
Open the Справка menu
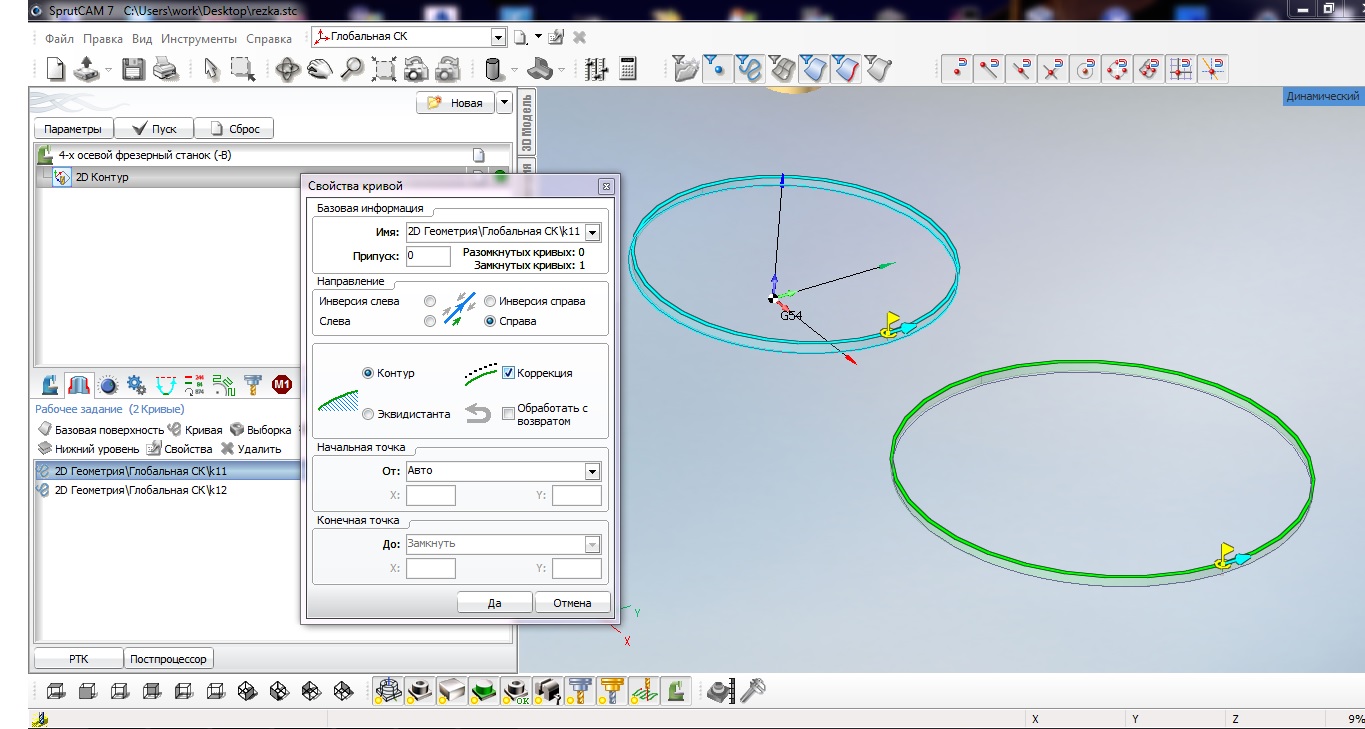[x=269, y=39]
